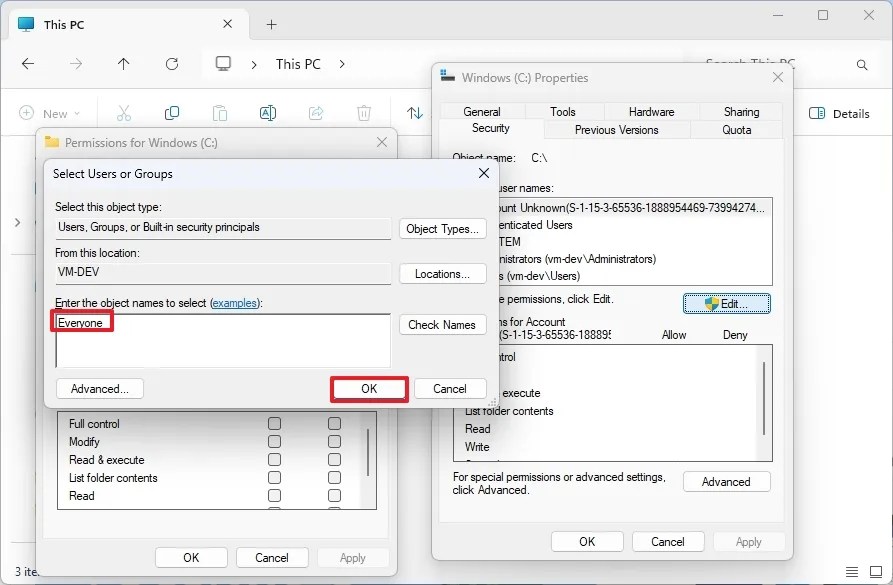Go up one folder level arrow
Screen dimensions: 893x585
(124, 64)
